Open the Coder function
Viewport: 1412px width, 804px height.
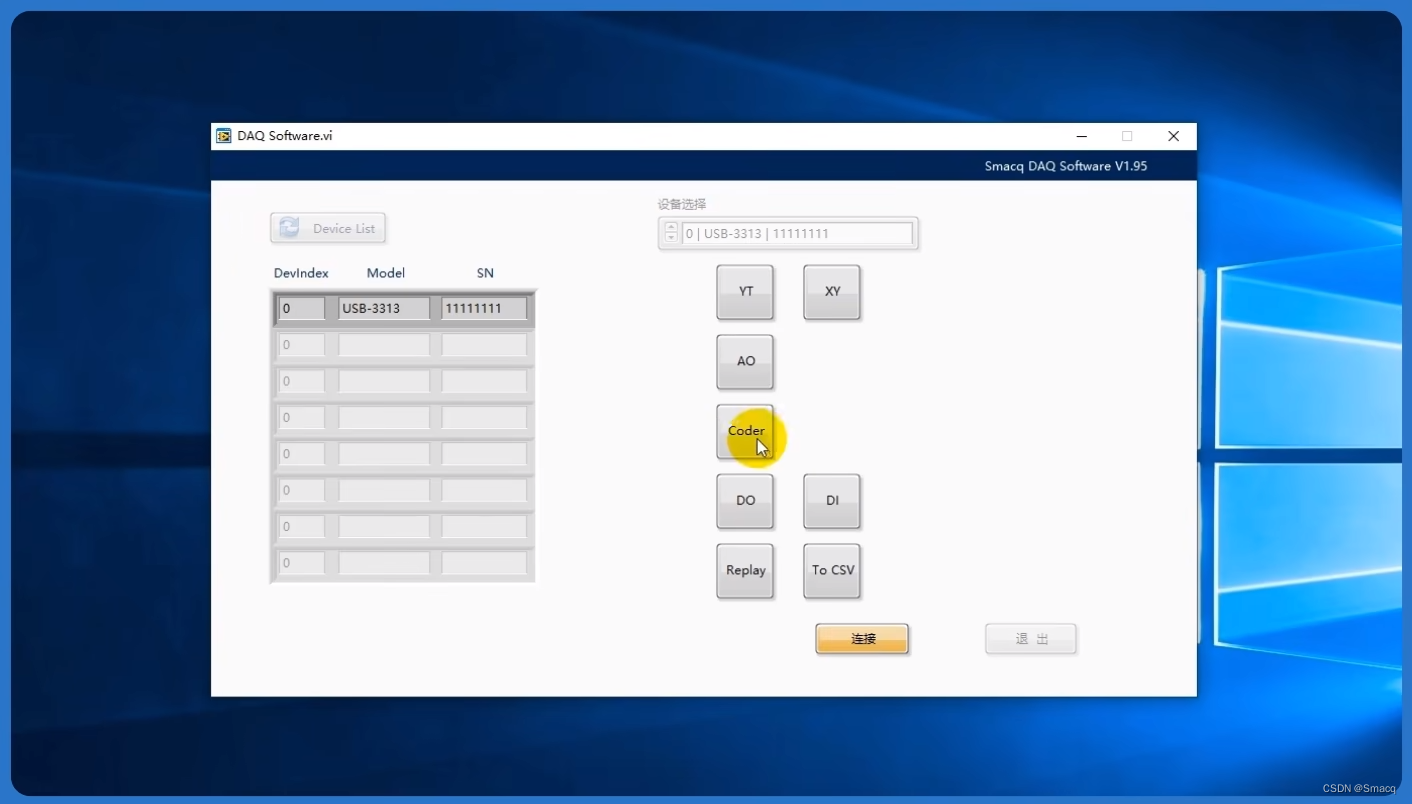click(x=745, y=431)
